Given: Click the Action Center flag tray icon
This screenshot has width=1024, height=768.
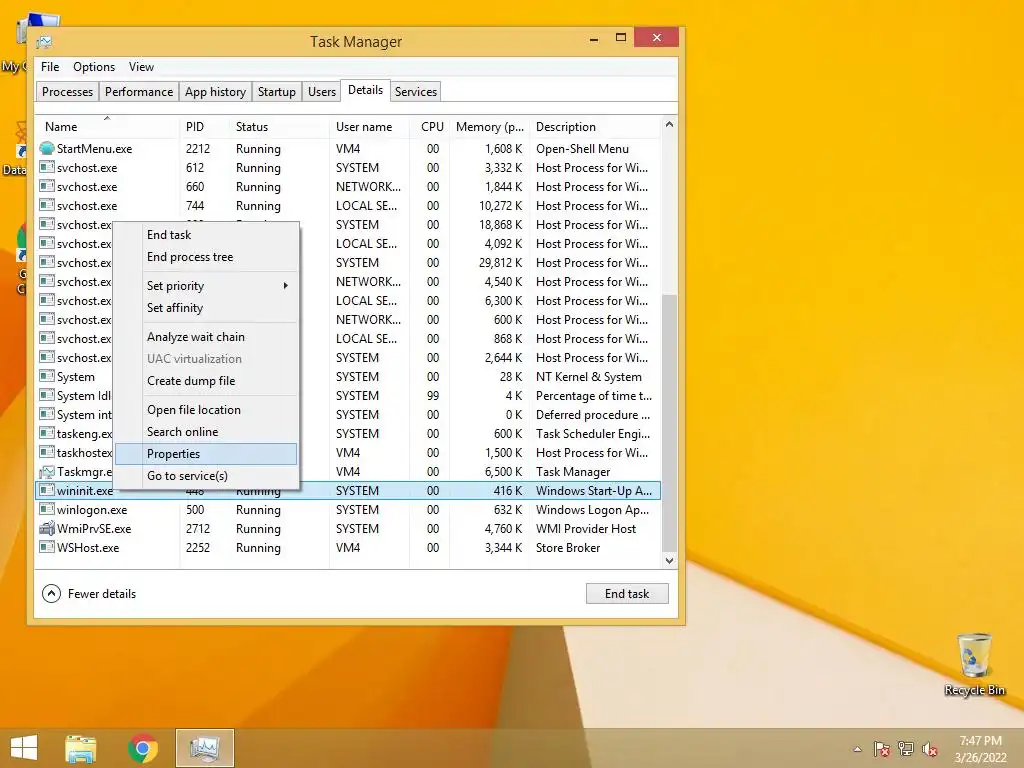Looking at the screenshot, I should pos(881,749).
